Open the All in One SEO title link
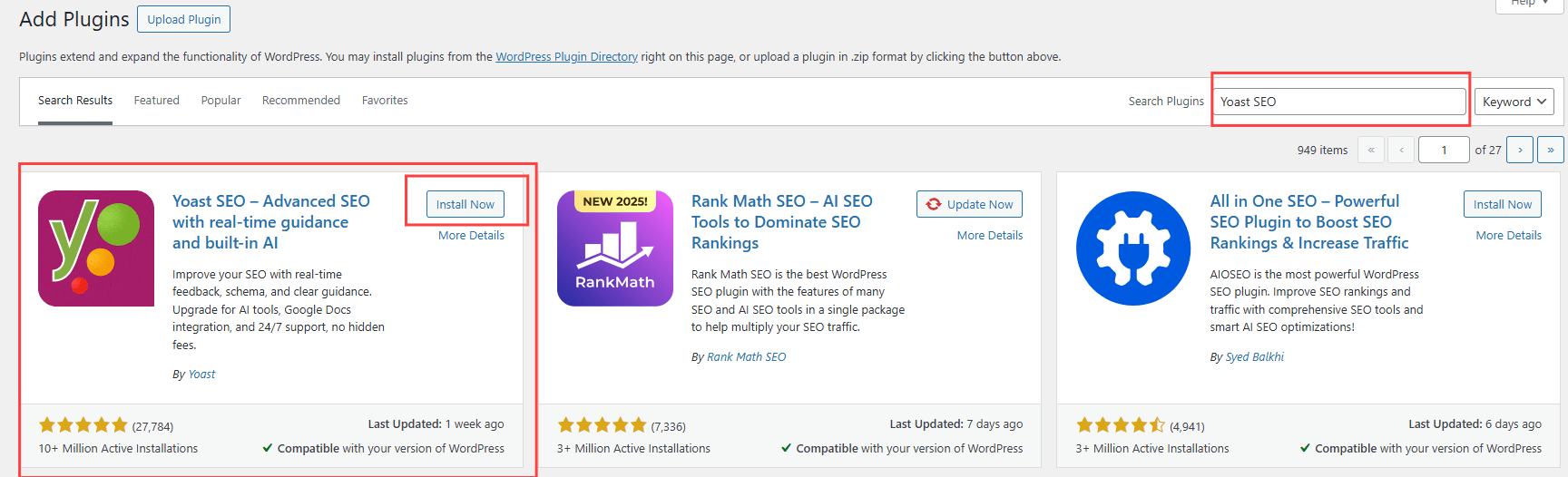The width and height of the screenshot is (1568, 477). coord(1309,222)
